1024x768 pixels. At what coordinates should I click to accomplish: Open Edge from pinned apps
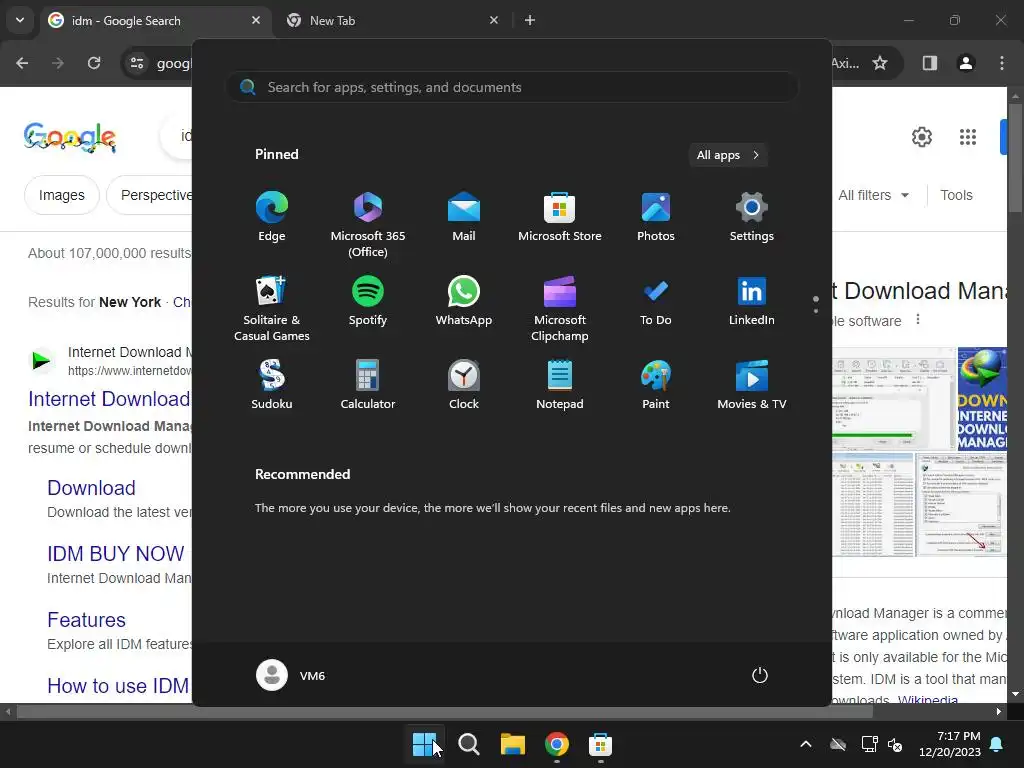272,217
